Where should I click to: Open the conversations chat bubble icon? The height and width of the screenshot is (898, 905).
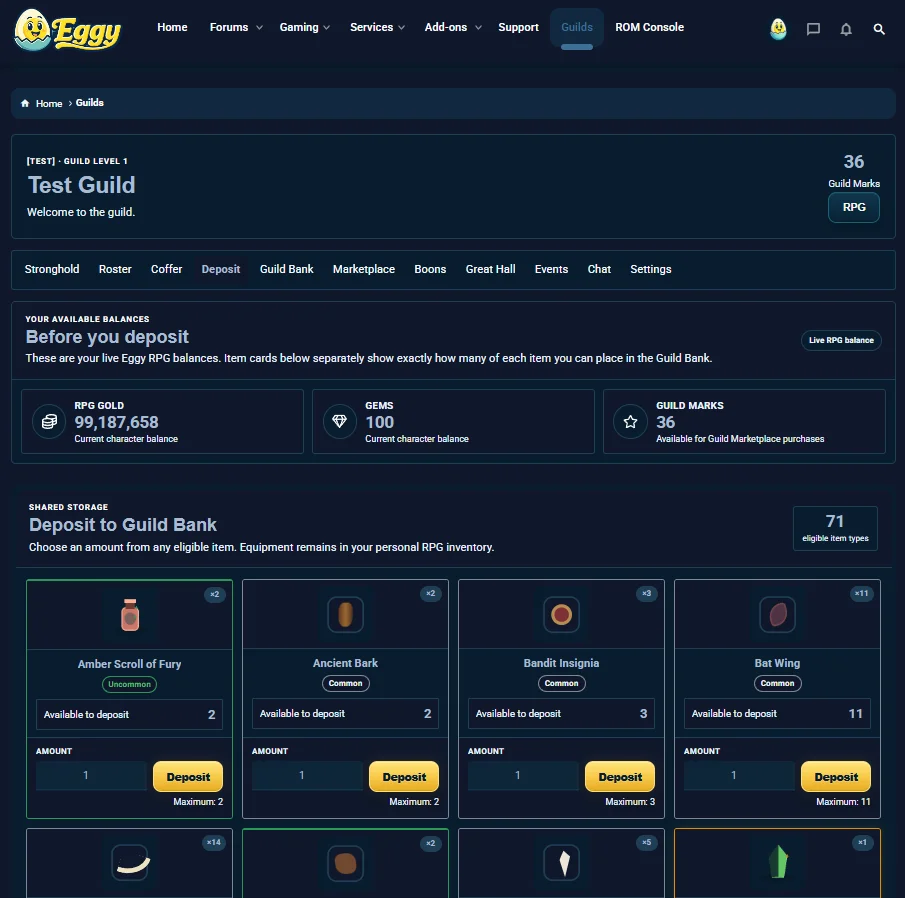coord(813,29)
